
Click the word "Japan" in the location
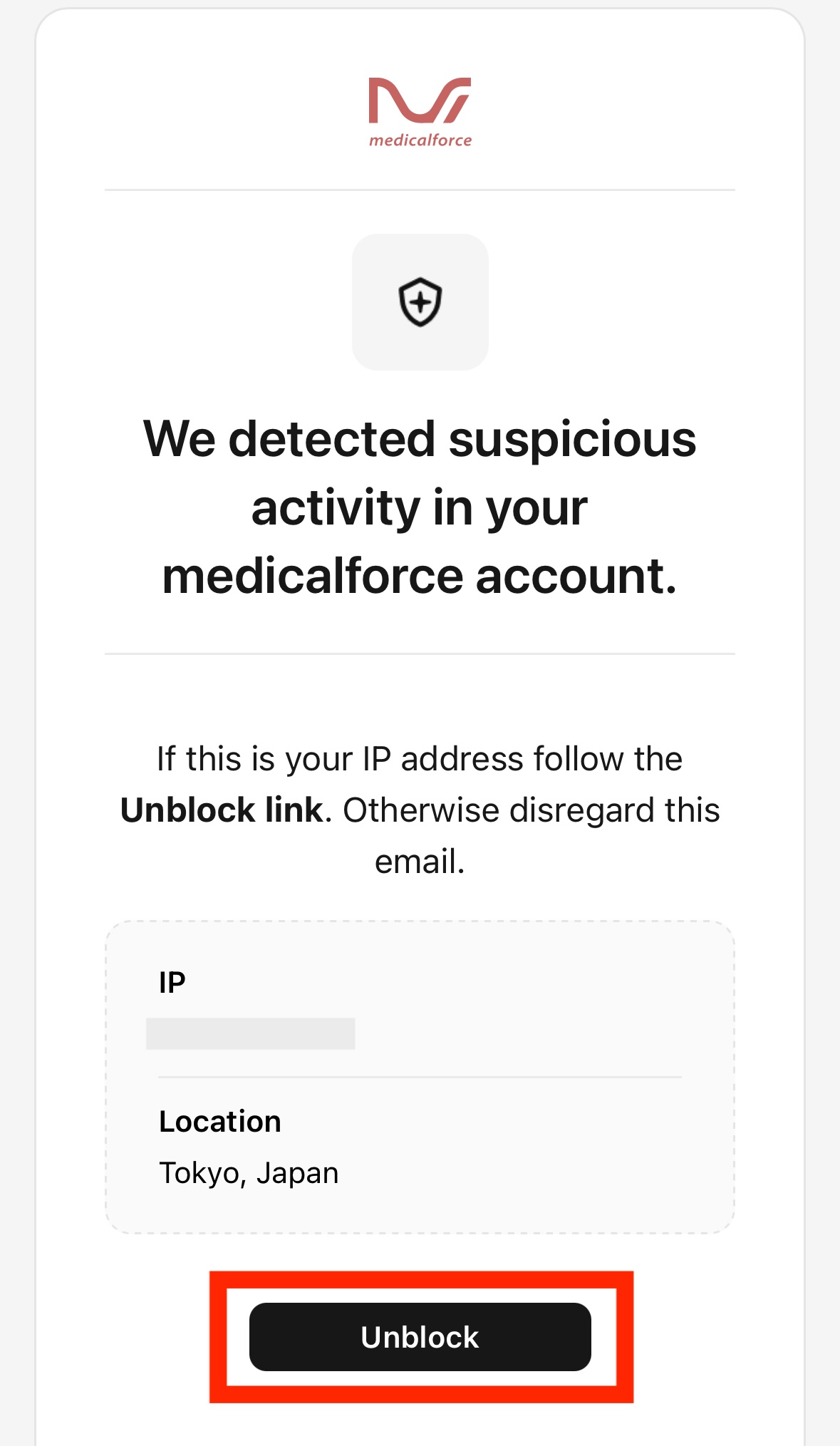[x=297, y=1173]
